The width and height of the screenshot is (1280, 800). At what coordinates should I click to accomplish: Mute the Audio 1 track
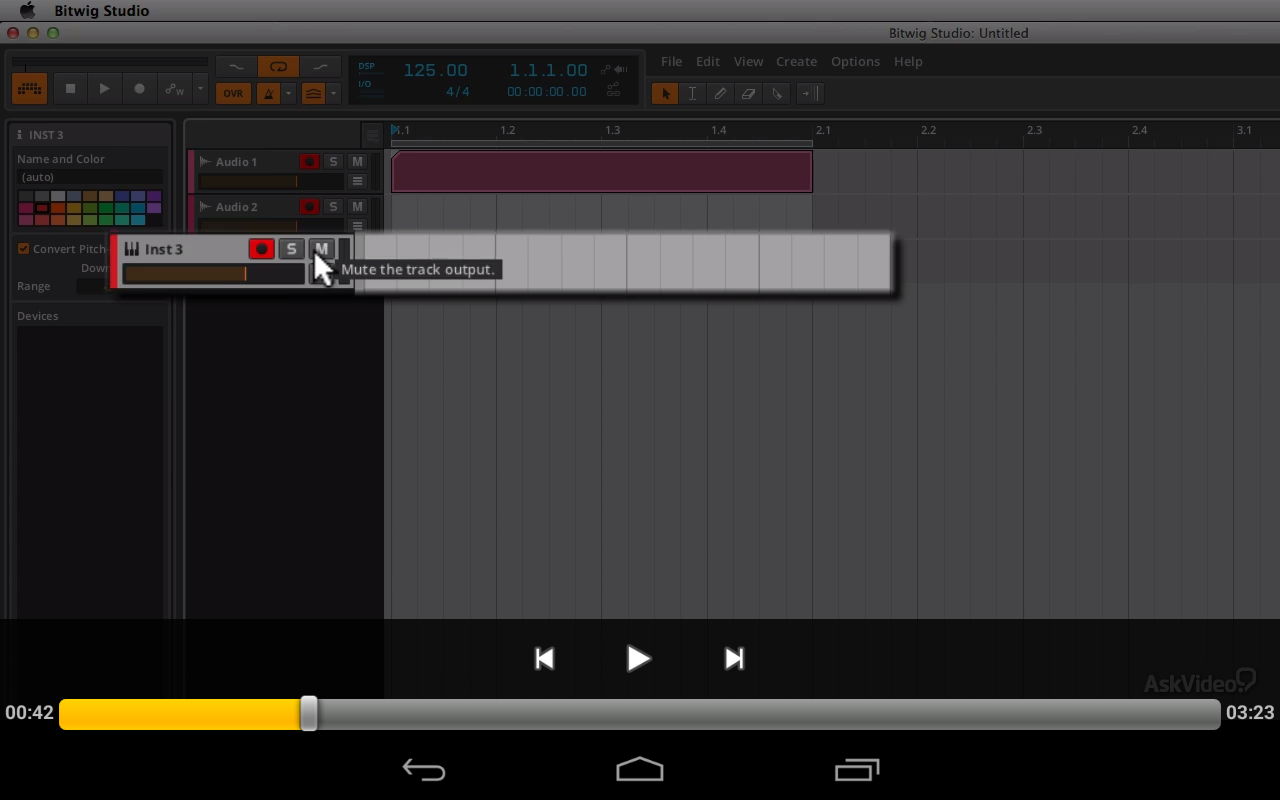coord(357,162)
